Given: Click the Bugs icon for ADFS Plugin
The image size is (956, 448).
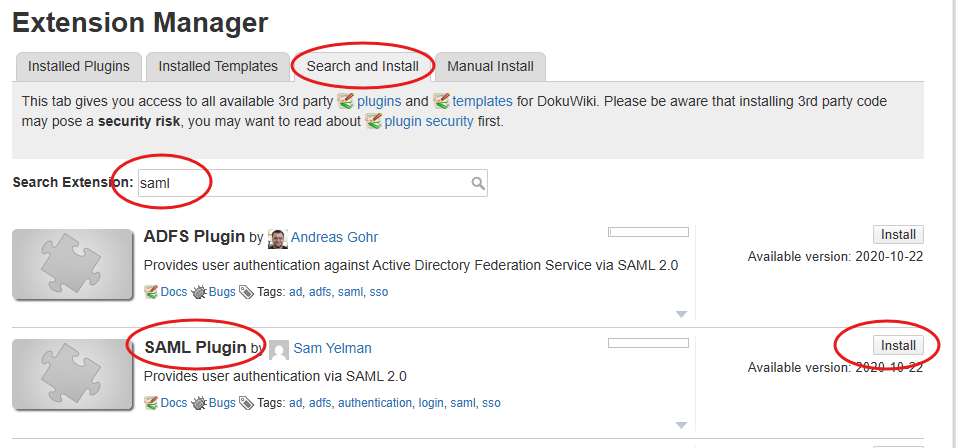Looking at the screenshot, I should pos(199,292).
